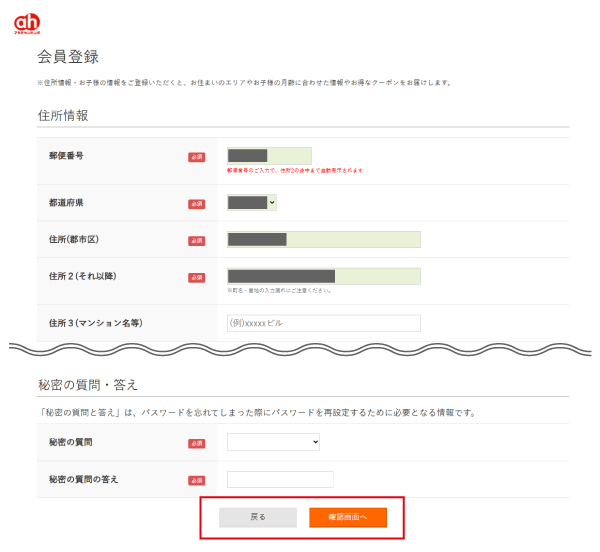This screenshot has width=600, height=552.
Task: Click the 郵便番号 label
Action: (66, 156)
